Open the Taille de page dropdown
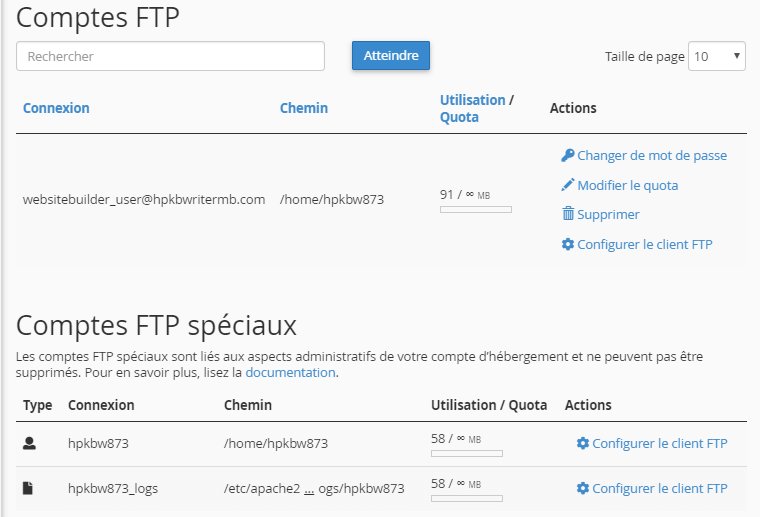 tap(716, 56)
